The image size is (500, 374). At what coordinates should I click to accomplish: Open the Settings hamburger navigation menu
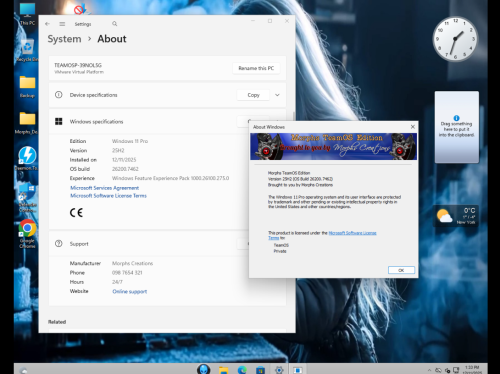62,24
